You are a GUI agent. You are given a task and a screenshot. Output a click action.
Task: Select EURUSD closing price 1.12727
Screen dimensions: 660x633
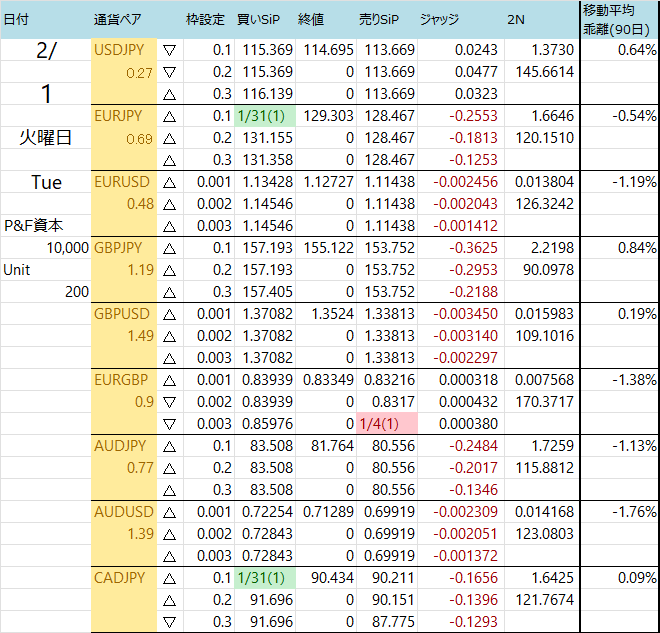[328, 182]
